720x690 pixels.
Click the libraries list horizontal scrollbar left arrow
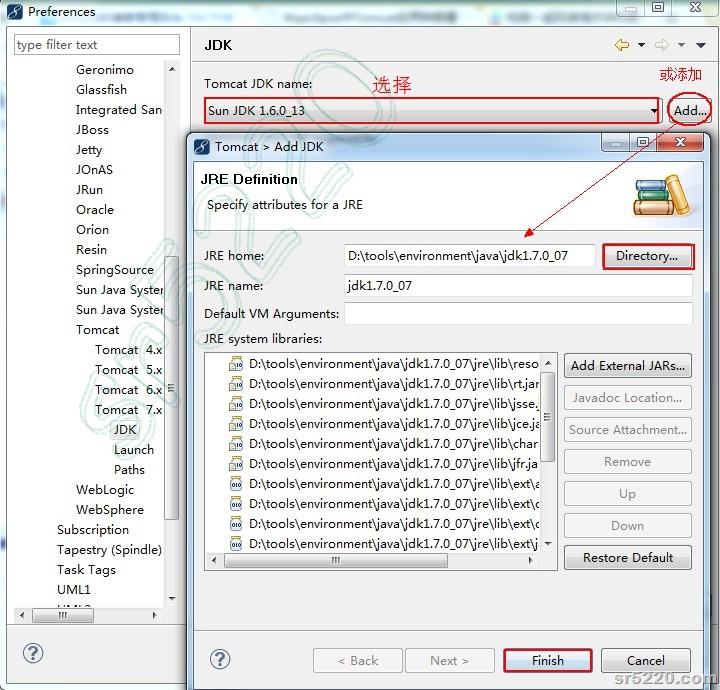214,561
